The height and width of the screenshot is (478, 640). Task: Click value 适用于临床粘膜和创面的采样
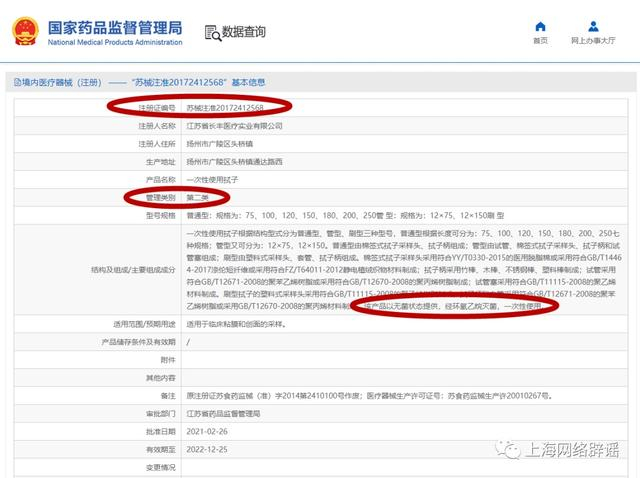click(236, 324)
